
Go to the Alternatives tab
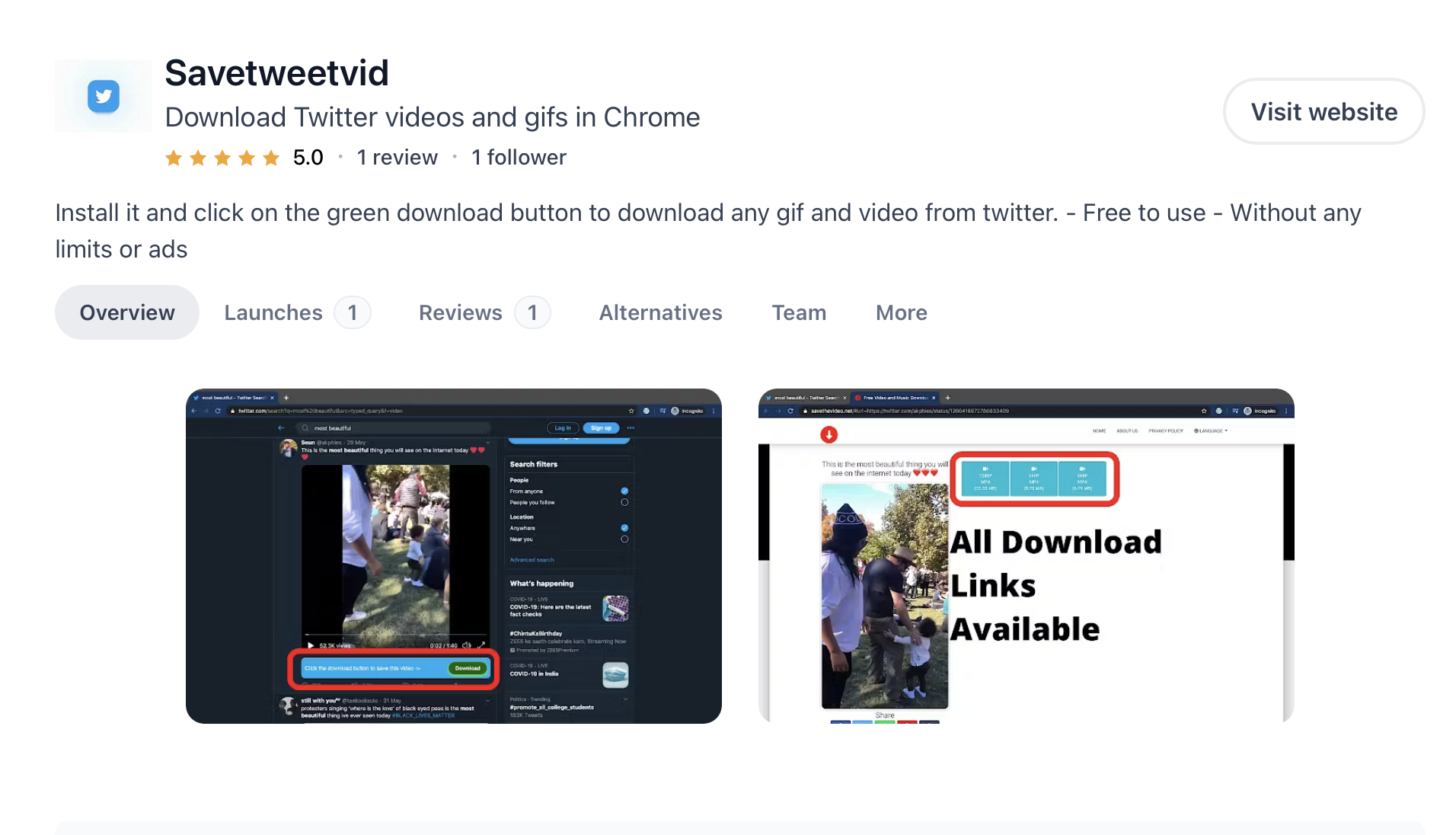click(660, 312)
